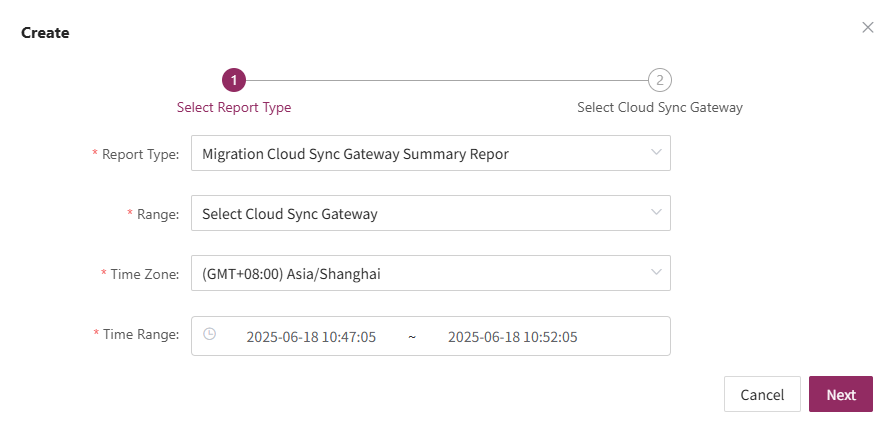Select the 'Select Report Type' step label
This screenshot has height=433, width=895.
click(234, 107)
